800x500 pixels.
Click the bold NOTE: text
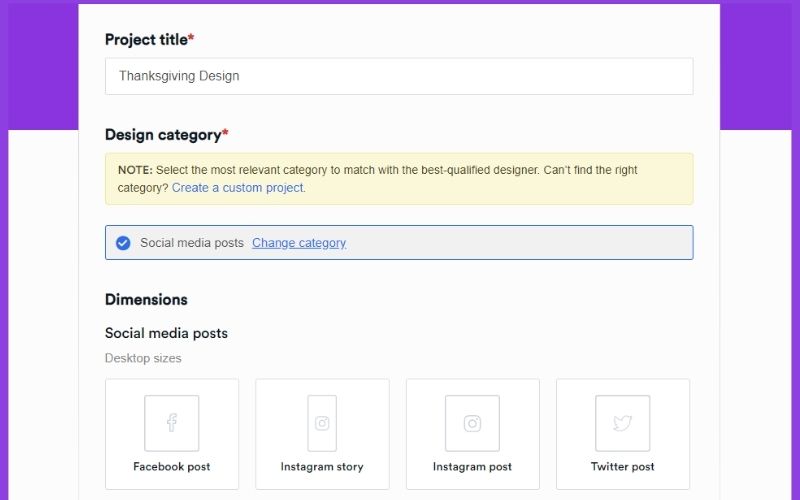pyautogui.click(x=135, y=171)
